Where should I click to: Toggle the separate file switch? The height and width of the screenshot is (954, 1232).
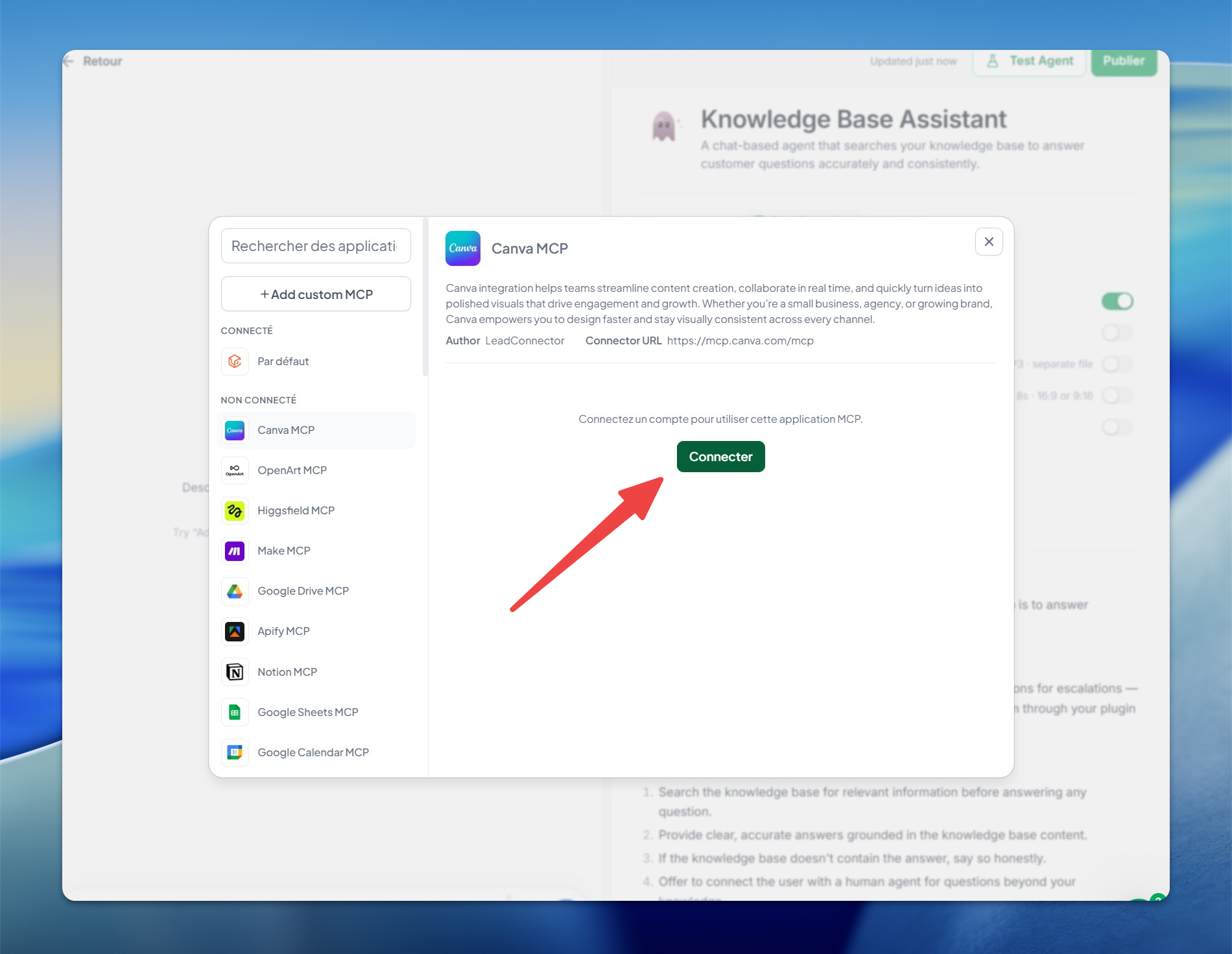tap(1117, 364)
